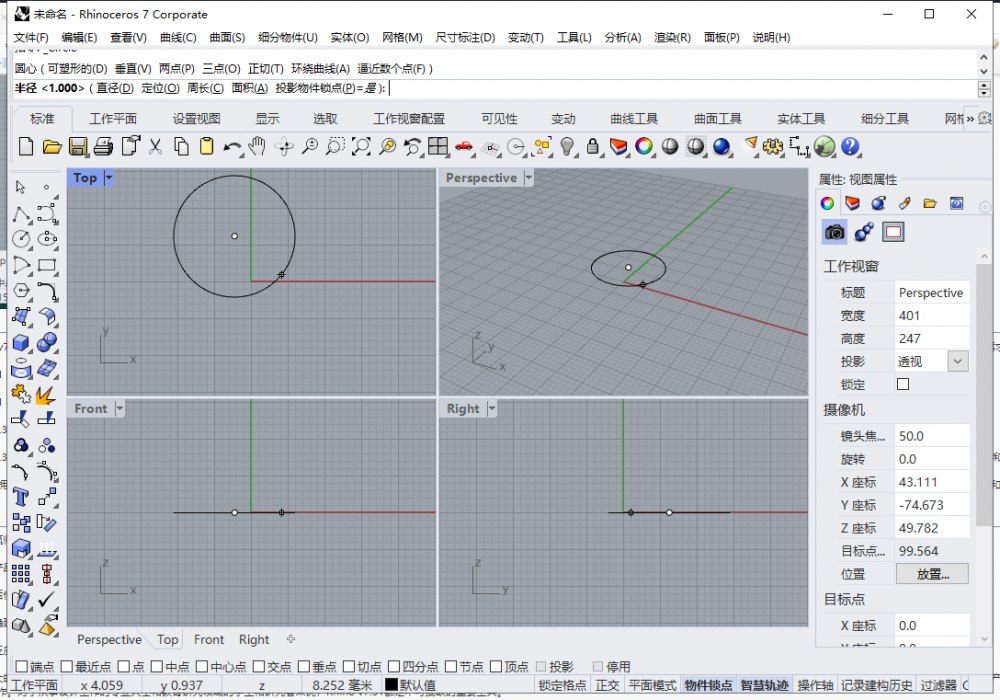Image resolution: width=1000 pixels, height=700 pixels.
Task: Toggle 物件锁点 in status bar
Action: pyautogui.click(x=708, y=685)
